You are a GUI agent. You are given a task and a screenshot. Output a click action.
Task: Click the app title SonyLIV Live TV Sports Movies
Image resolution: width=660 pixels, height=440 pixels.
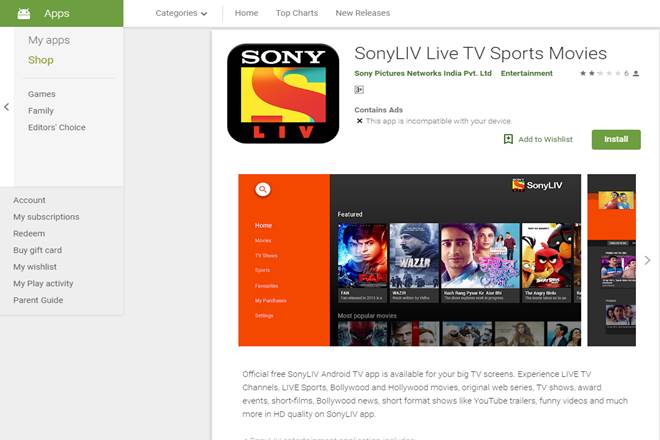480,53
